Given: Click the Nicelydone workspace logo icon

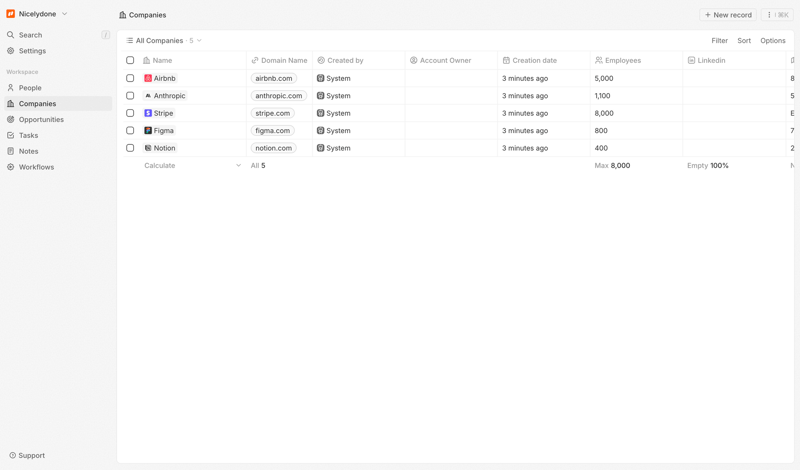Looking at the screenshot, I should tap(10, 14).
